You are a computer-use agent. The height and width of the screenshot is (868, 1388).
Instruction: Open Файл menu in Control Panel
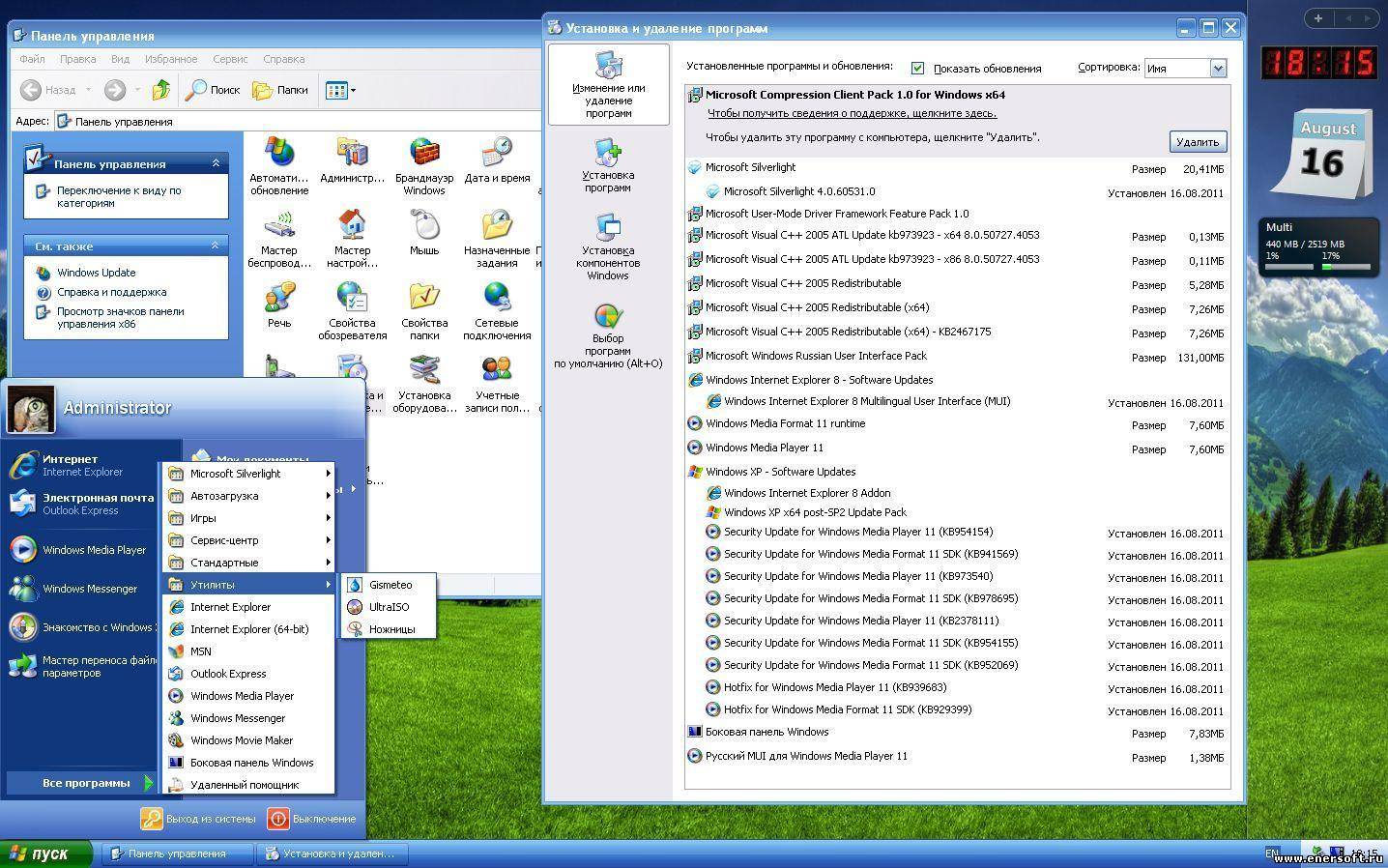tap(32, 59)
